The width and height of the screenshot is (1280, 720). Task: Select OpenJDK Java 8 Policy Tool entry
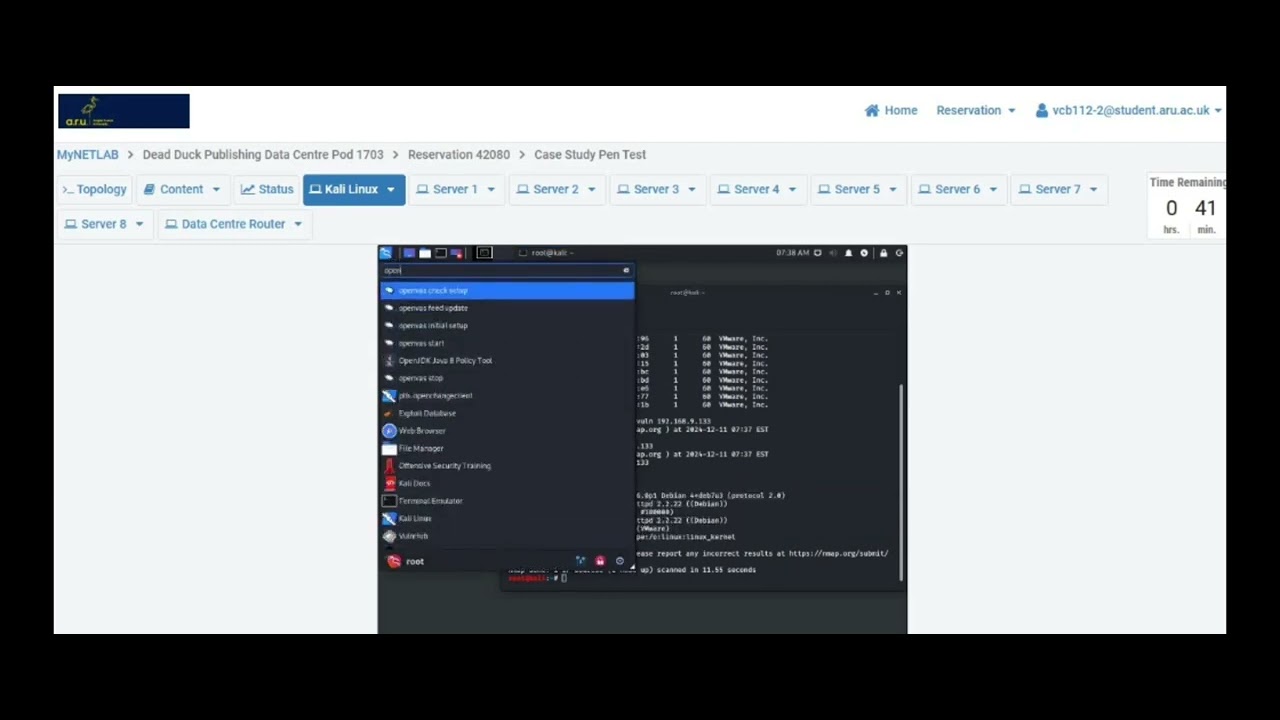point(507,361)
